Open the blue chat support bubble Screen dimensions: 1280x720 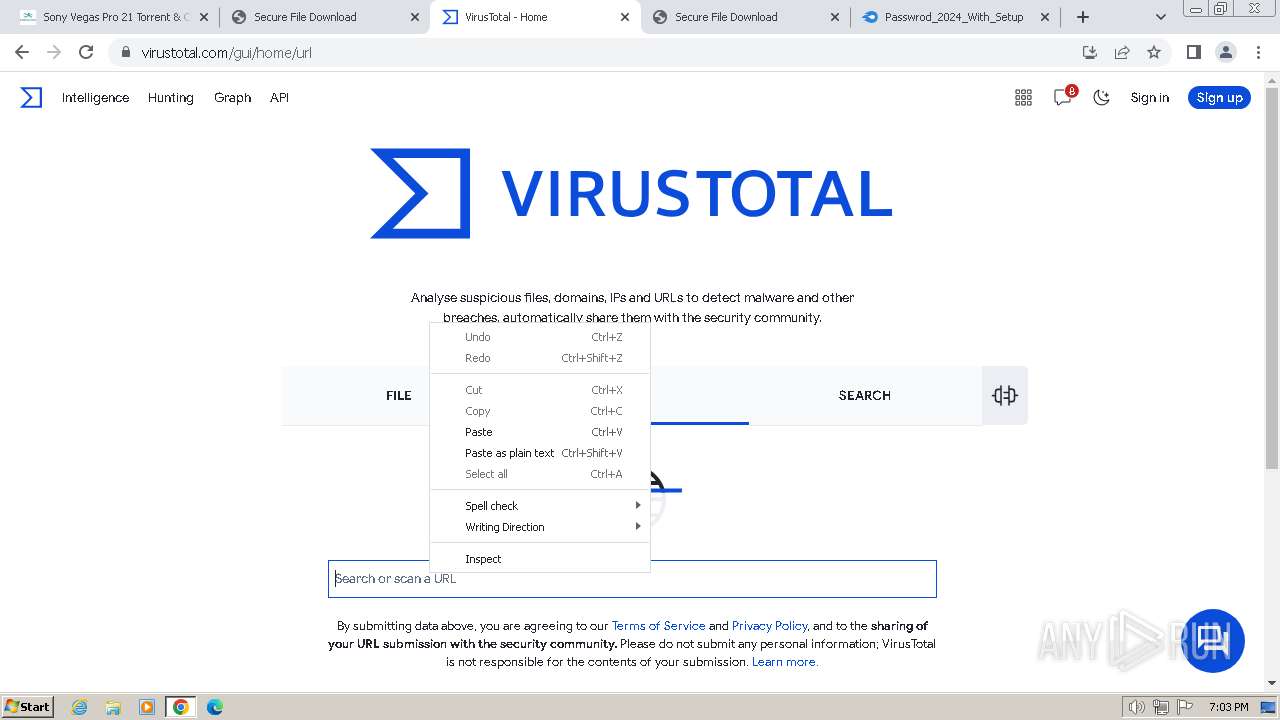click(x=1213, y=640)
